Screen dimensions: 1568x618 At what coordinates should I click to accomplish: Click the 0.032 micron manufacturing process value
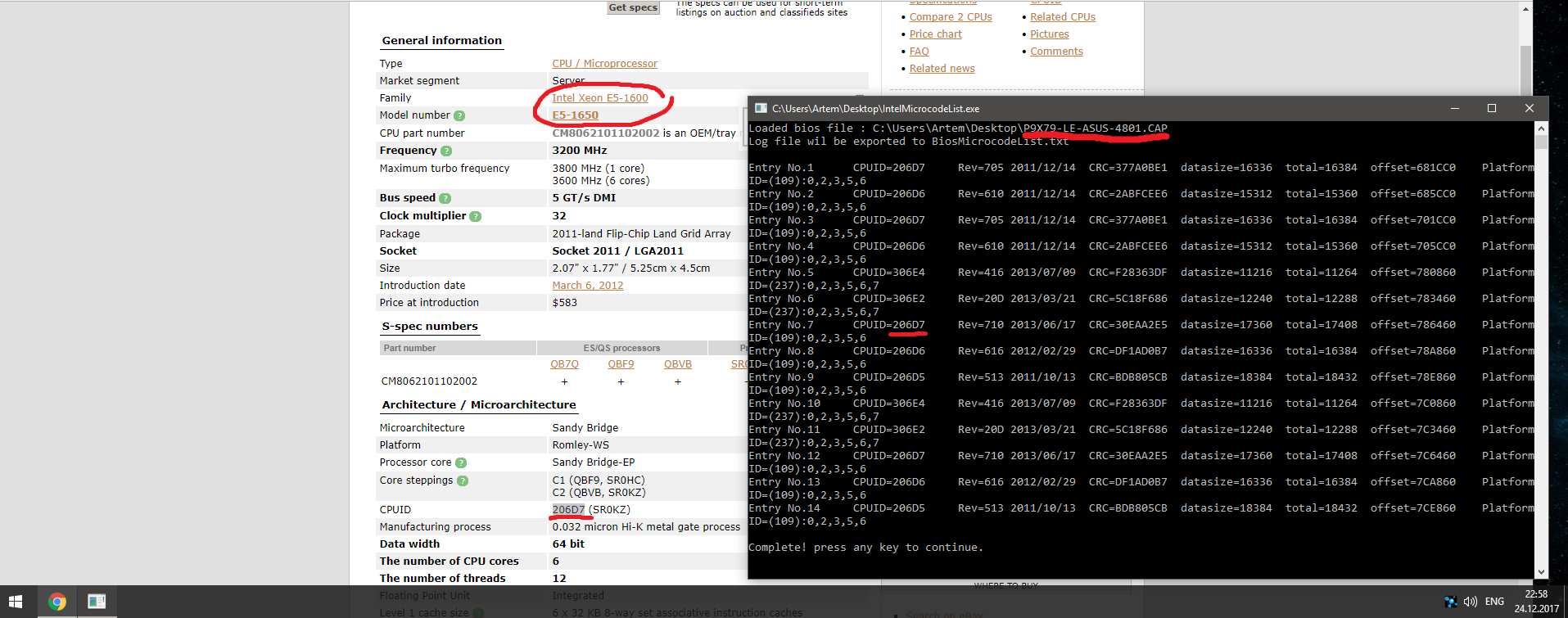point(646,527)
